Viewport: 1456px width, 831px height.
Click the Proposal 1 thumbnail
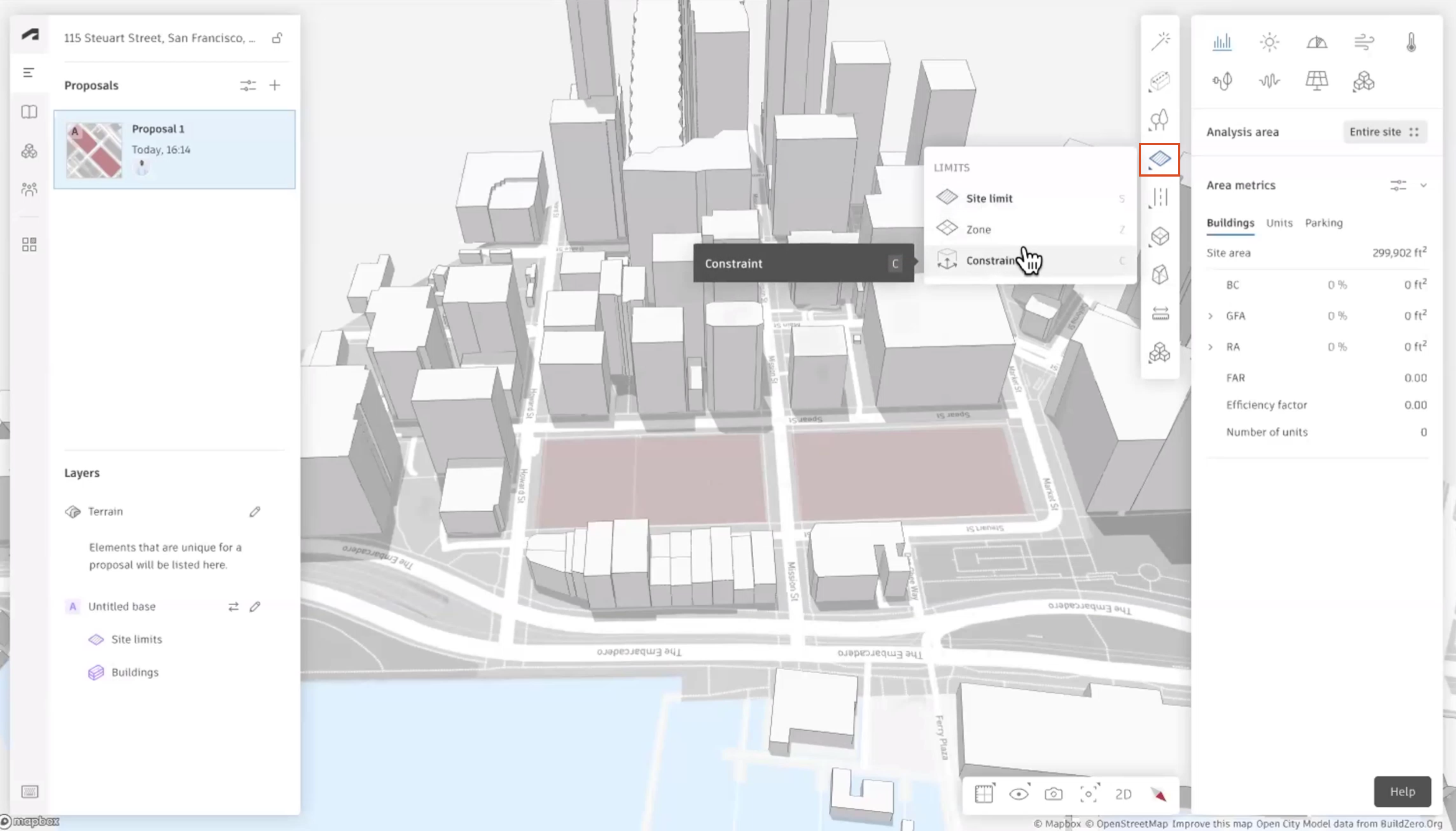point(94,148)
